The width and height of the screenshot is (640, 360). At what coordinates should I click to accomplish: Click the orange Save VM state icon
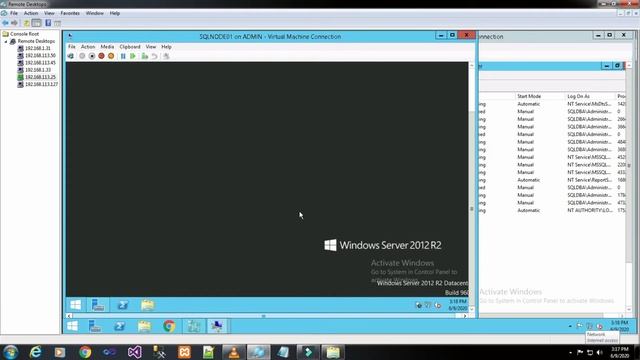point(111,56)
